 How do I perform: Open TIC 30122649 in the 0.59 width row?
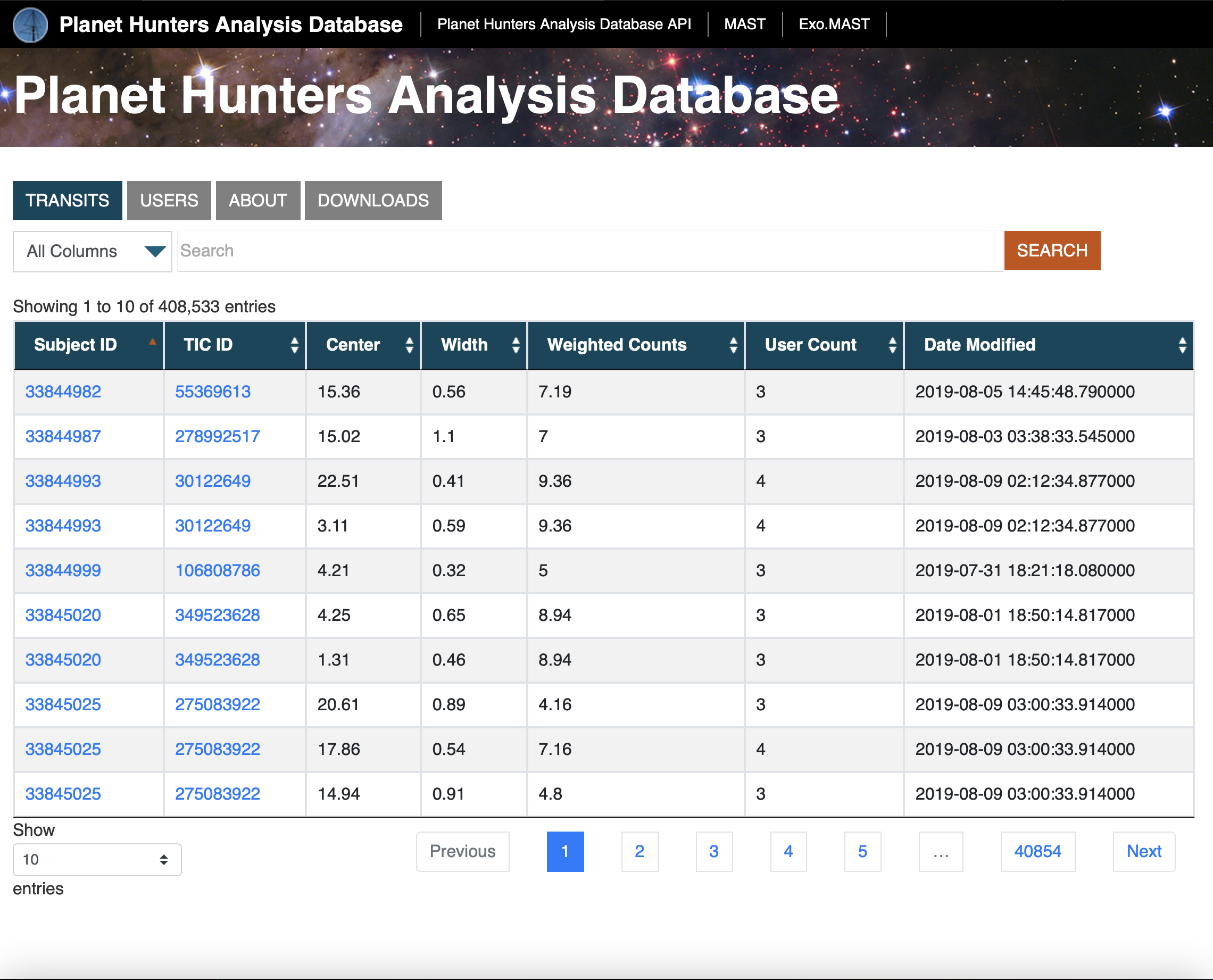point(213,526)
